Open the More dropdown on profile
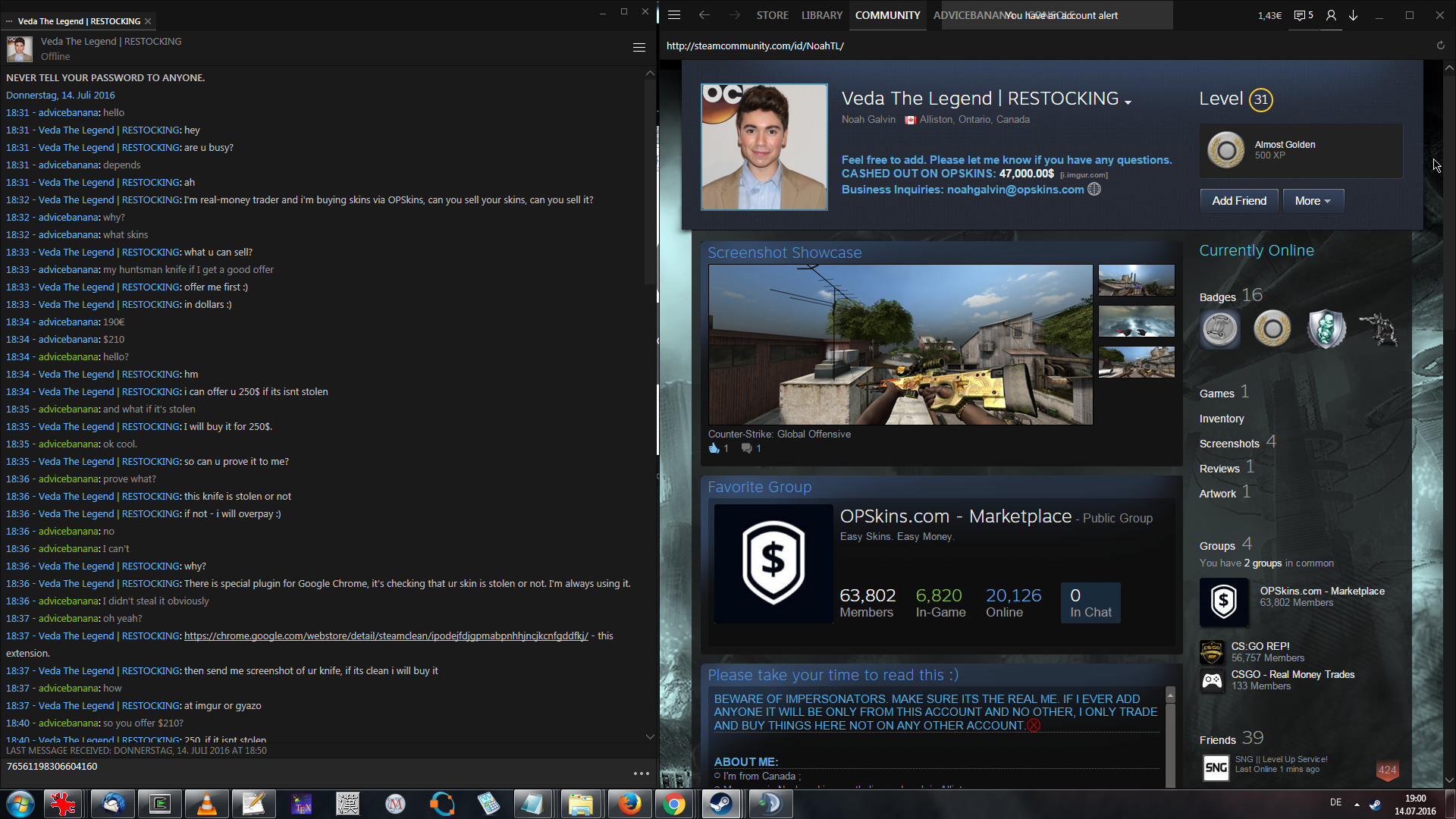Screen dimensions: 1456x819 tap(1313, 201)
